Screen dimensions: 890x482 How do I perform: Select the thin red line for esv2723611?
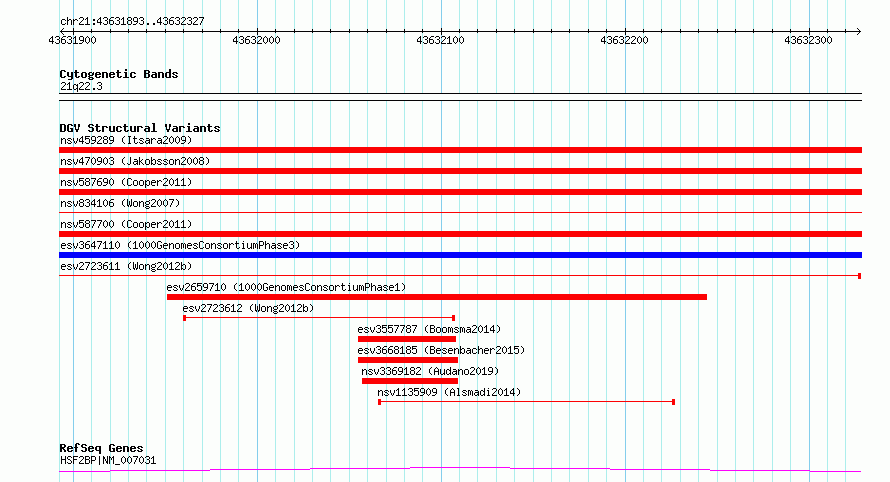tap(460, 276)
